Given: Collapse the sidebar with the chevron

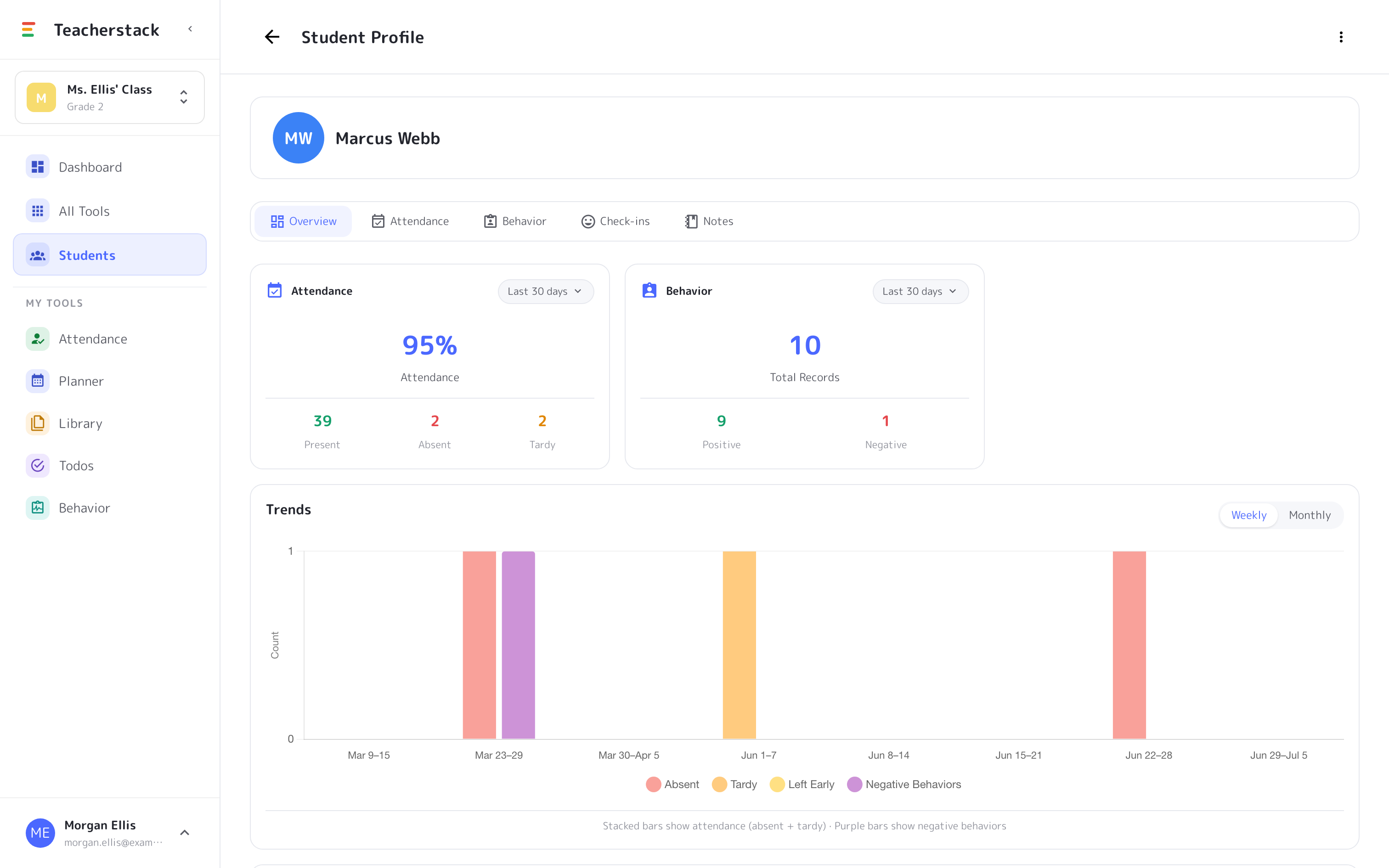Looking at the screenshot, I should coord(190,28).
